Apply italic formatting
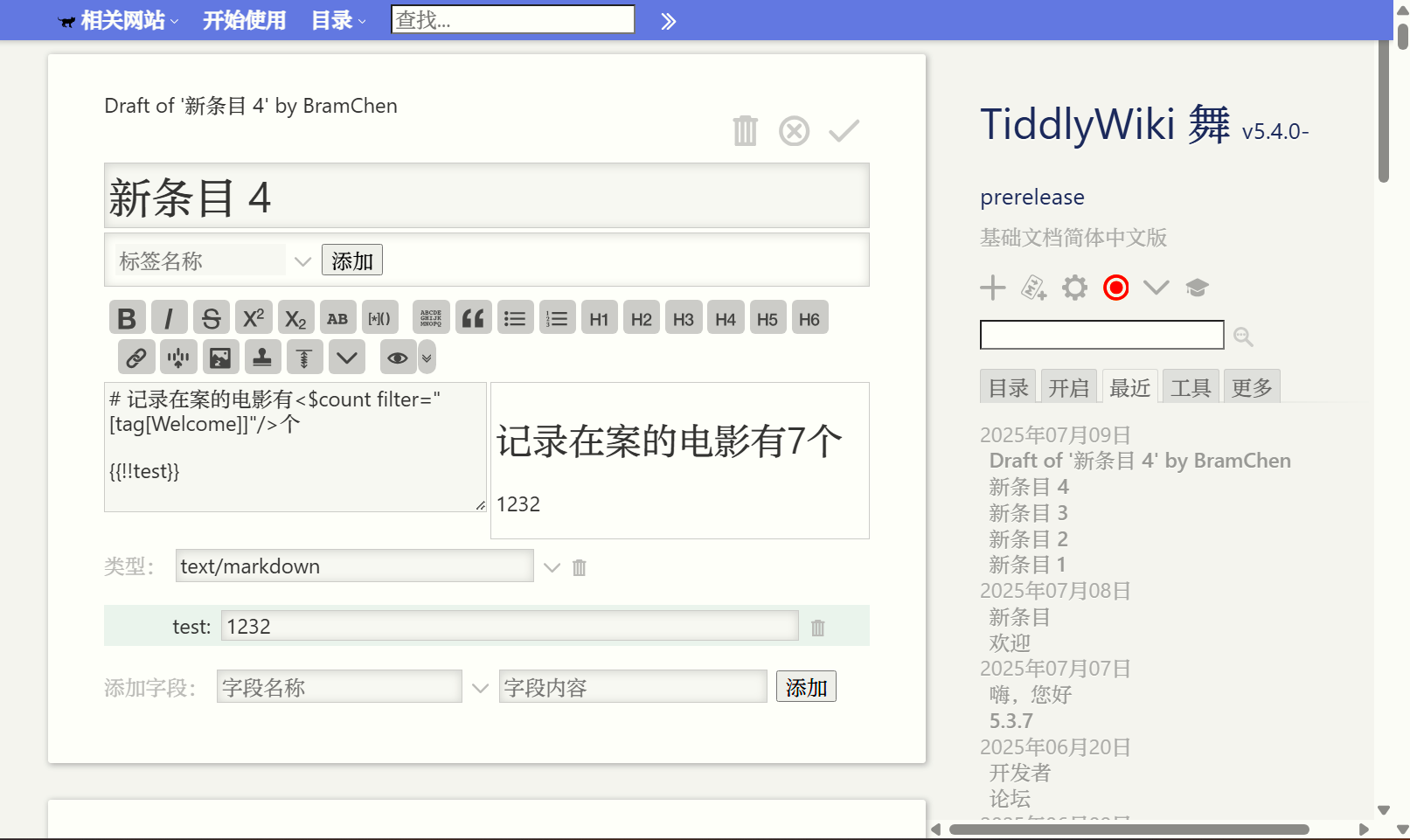This screenshot has height=840, width=1410. click(169, 318)
